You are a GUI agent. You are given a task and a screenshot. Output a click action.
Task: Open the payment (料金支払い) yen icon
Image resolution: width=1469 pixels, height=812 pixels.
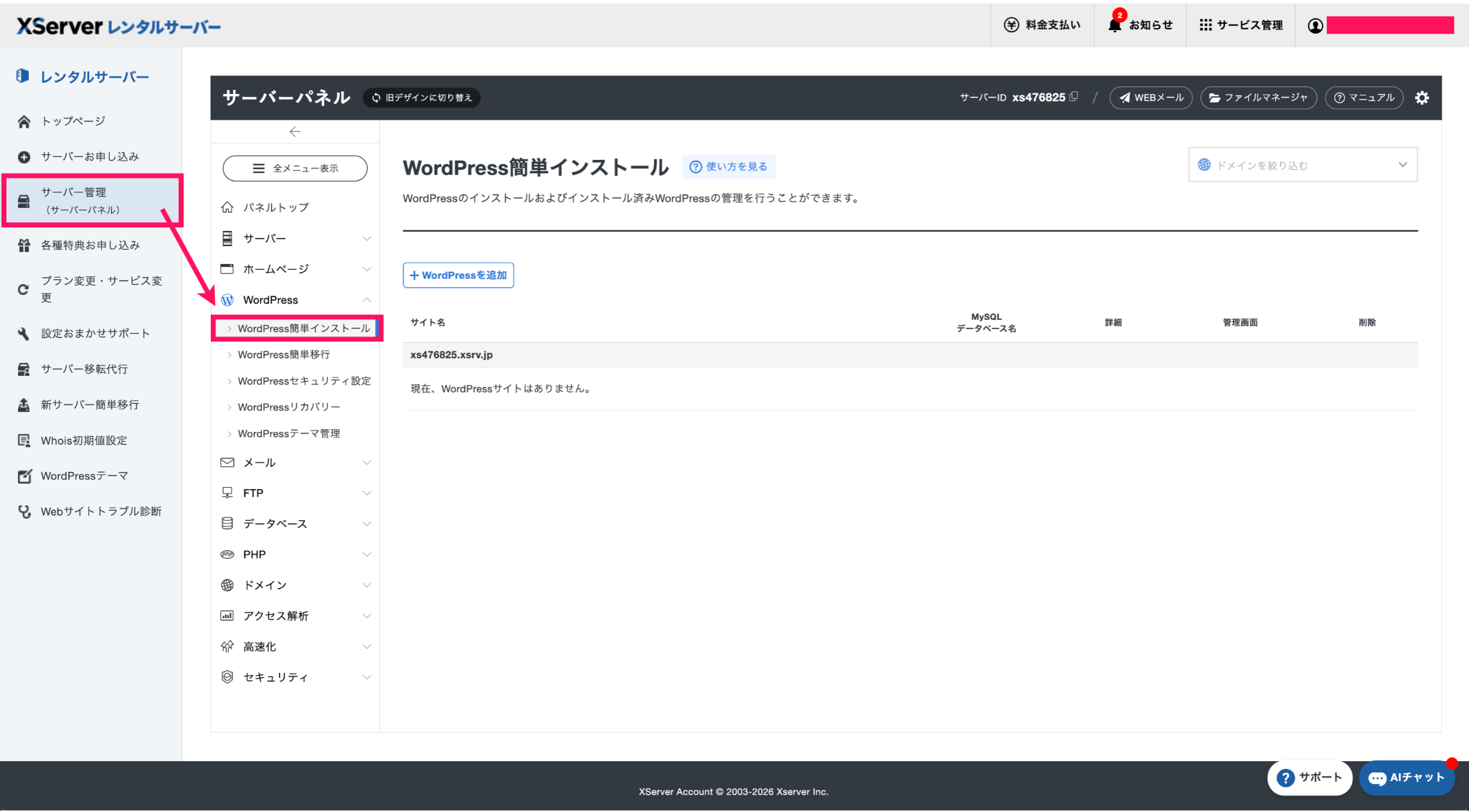point(1011,25)
